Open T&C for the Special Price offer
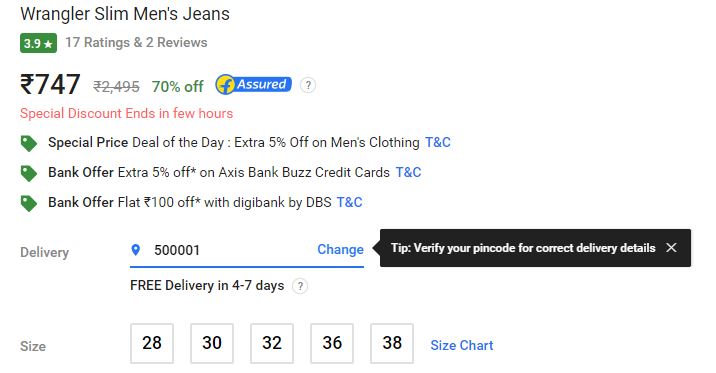Image resolution: width=716 pixels, height=373 pixels. click(x=437, y=142)
